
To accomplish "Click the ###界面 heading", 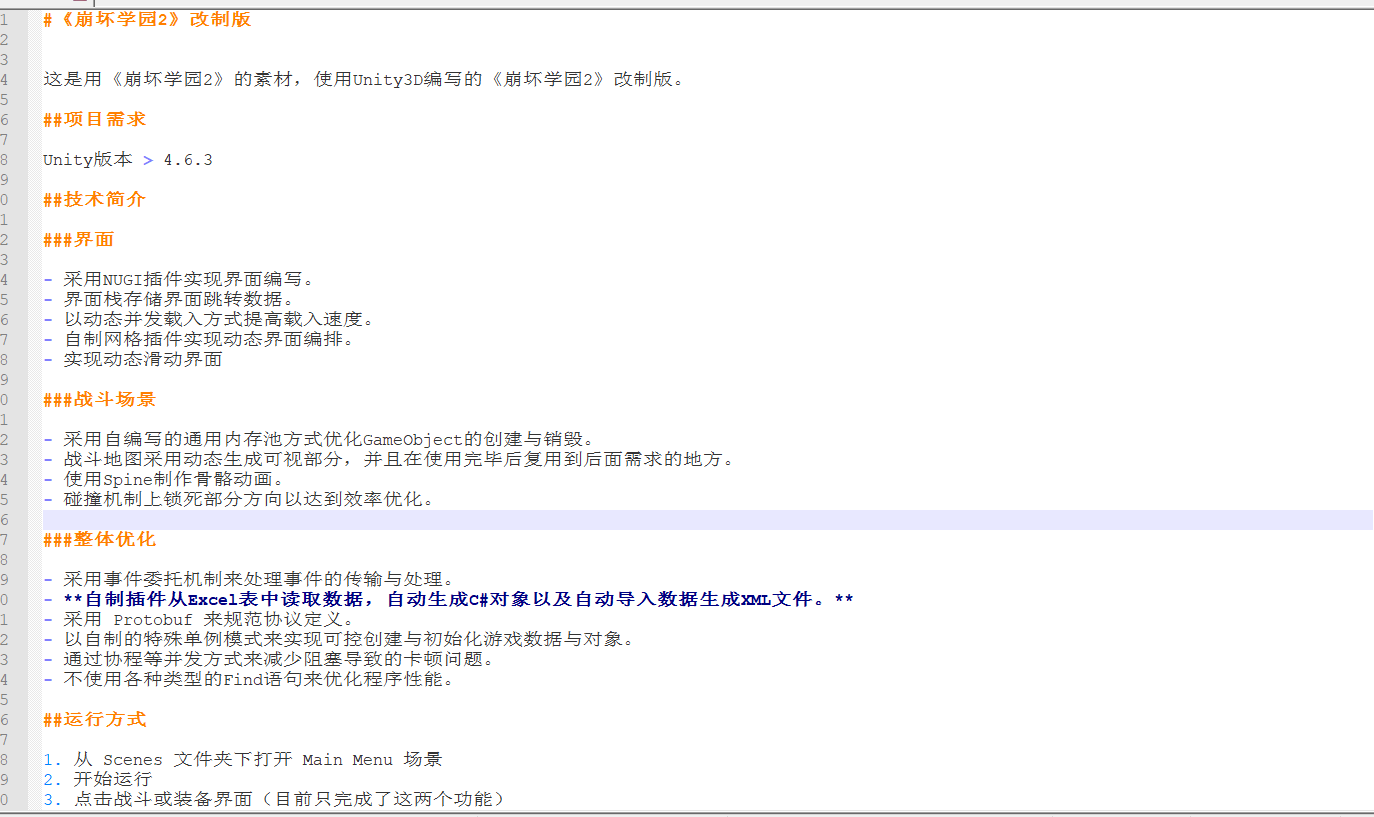I will [79, 239].
